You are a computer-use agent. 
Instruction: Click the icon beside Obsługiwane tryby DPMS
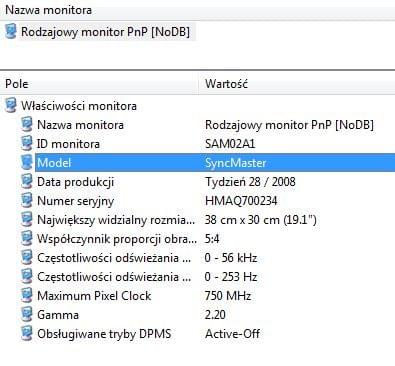27,334
